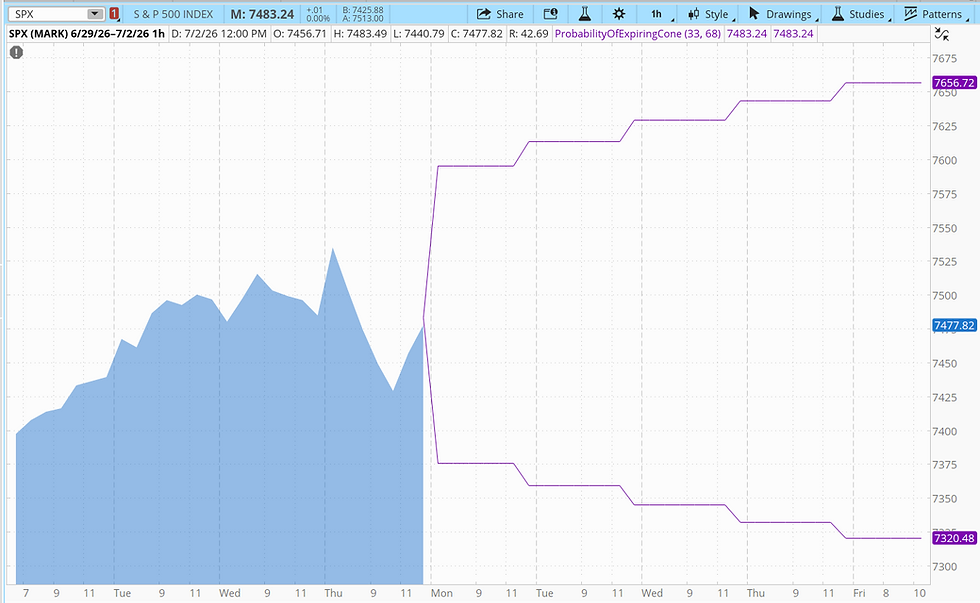Open chart settings gear icon
The width and height of the screenshot is (980, 603).
619,14
